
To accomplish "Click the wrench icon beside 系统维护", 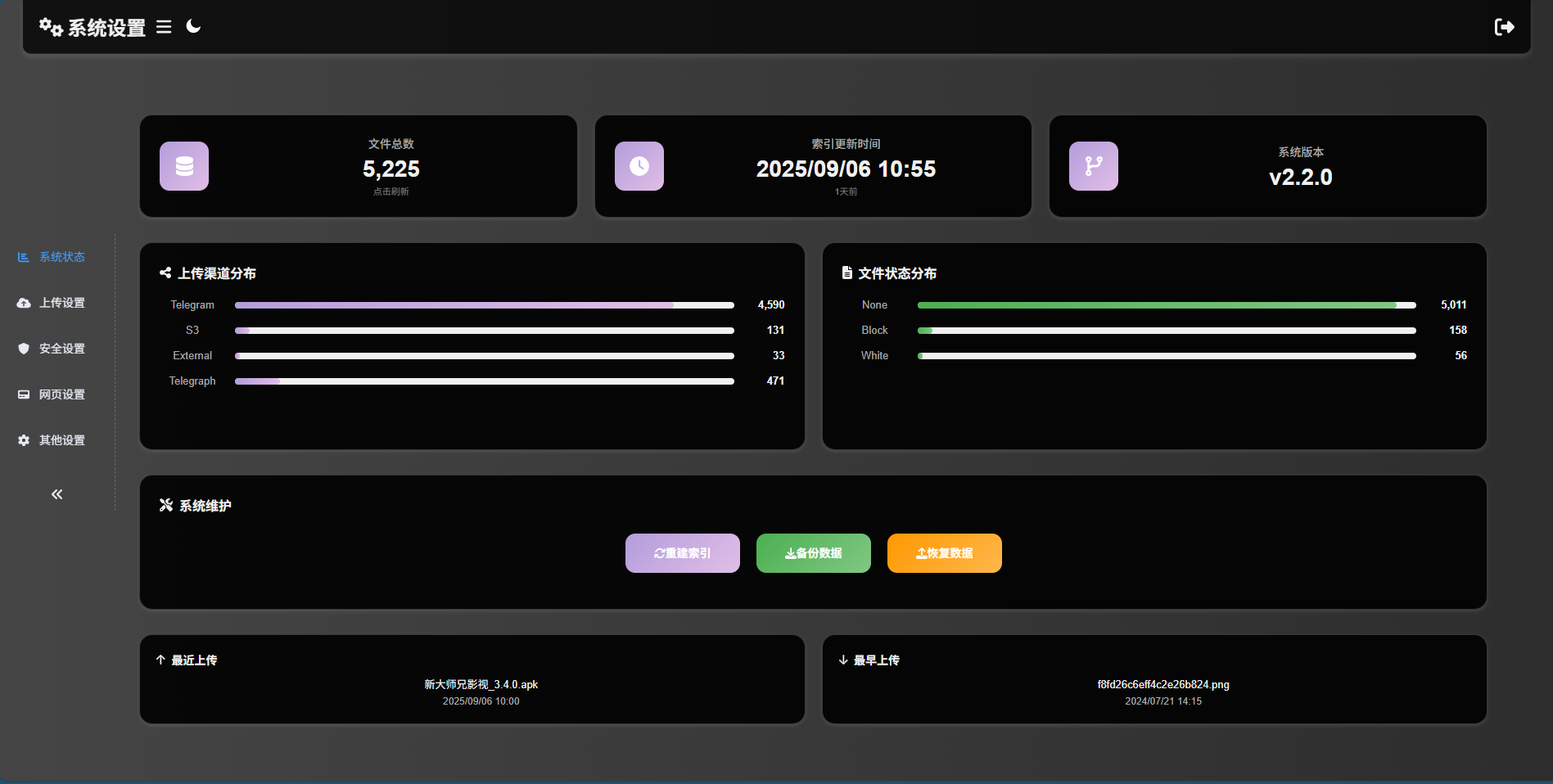I will [x=165, y=505].
